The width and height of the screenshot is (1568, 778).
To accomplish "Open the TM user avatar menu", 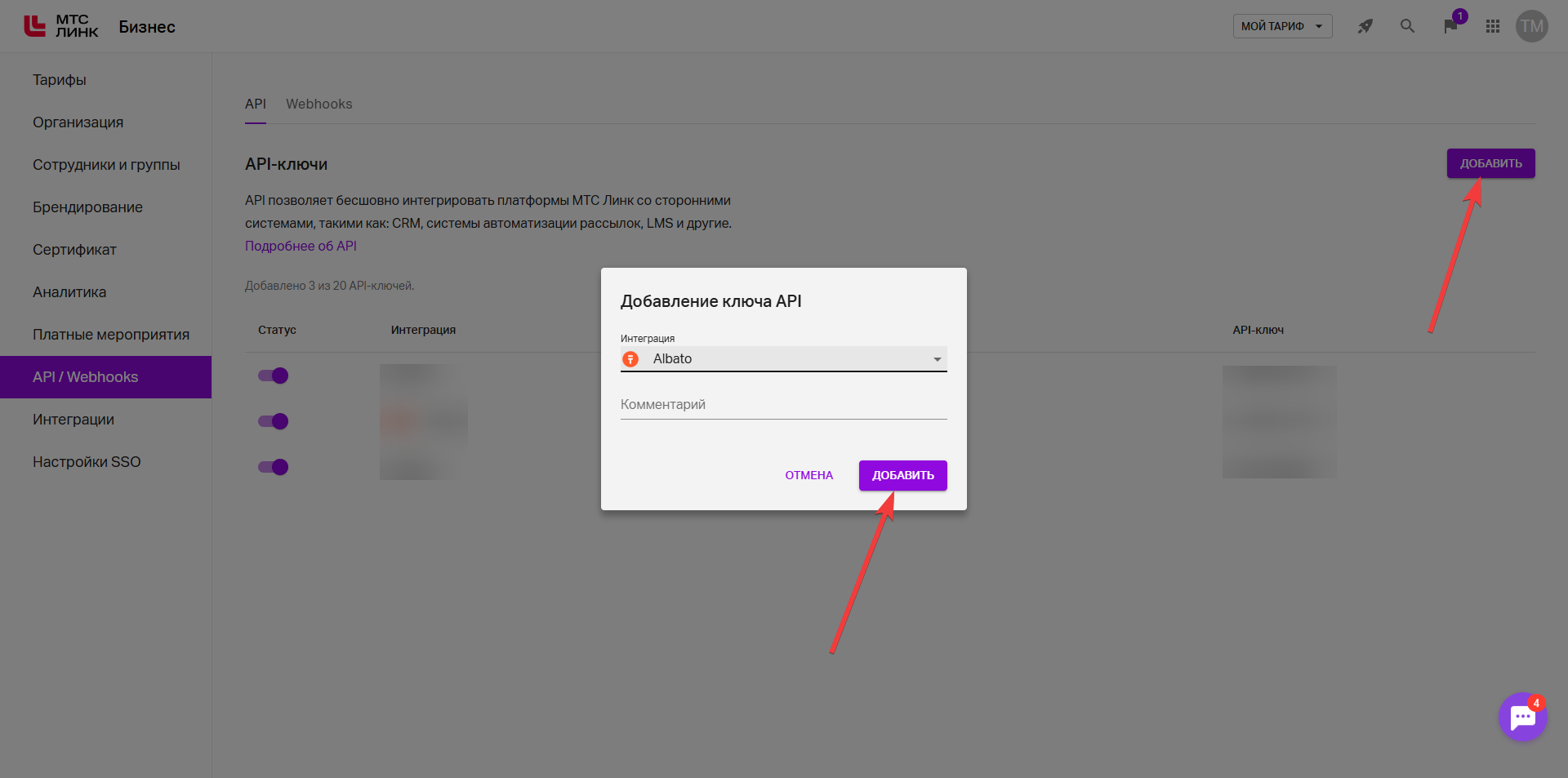I will coord(1532,26).
